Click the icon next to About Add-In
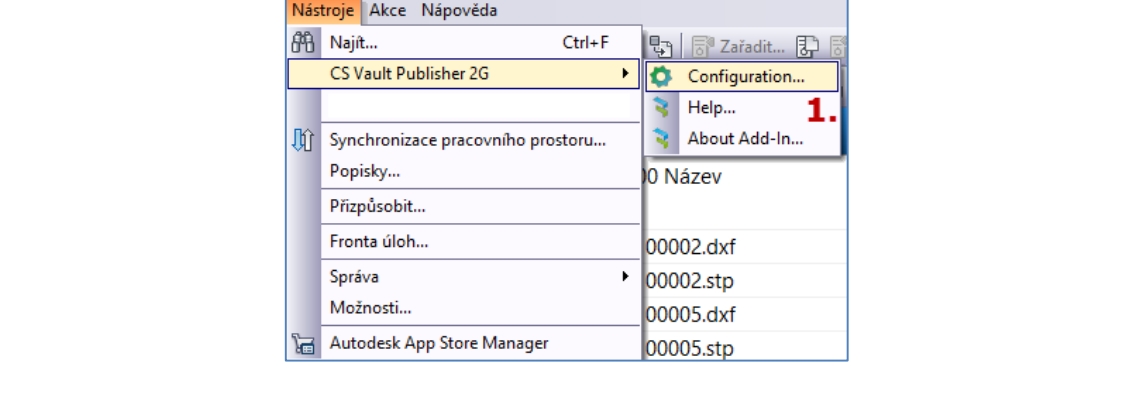Image resolution: width=1135 pixels, height=403 pixels. coord(662,139)
